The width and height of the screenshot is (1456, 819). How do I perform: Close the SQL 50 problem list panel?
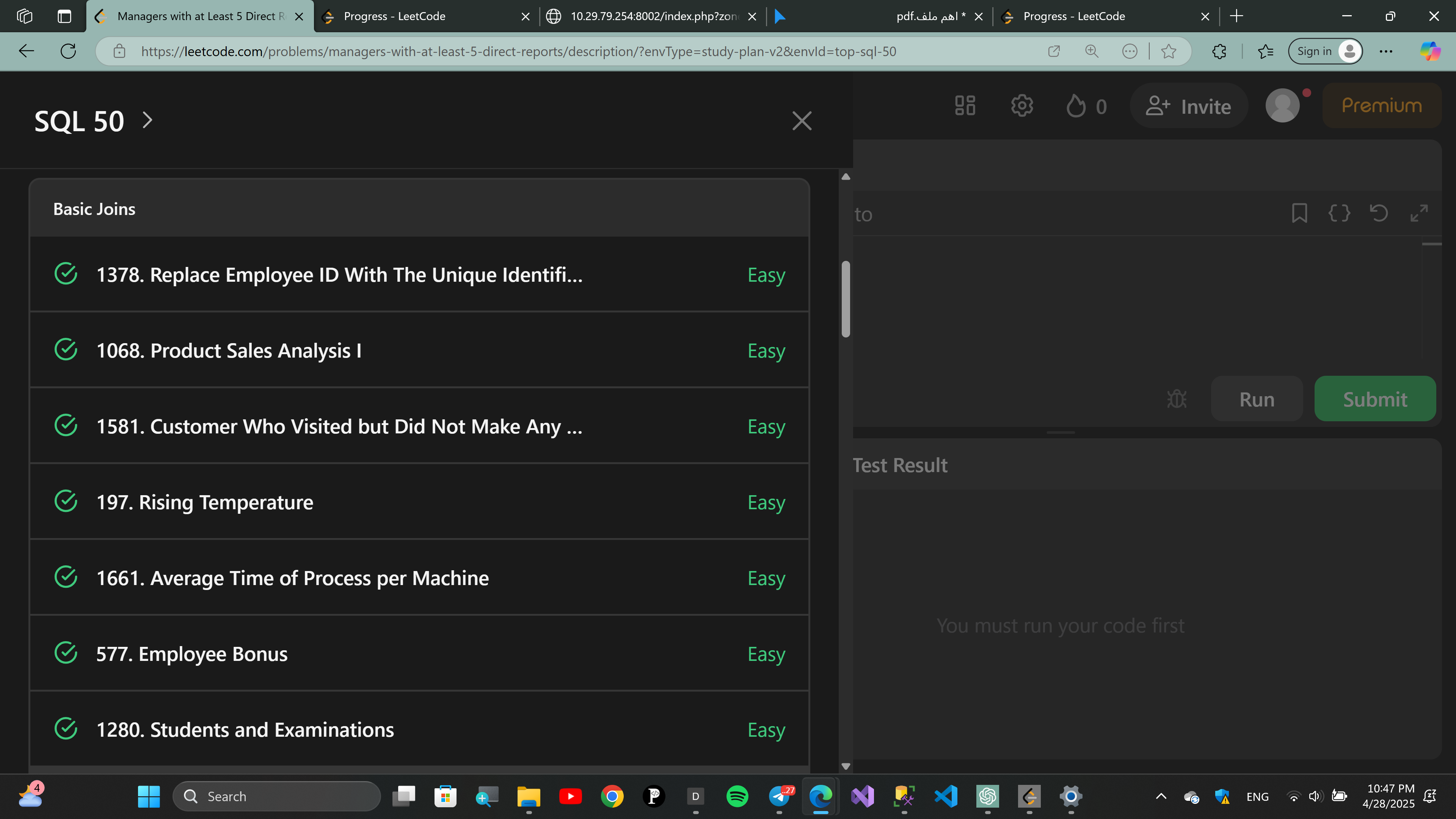[802, 121]
